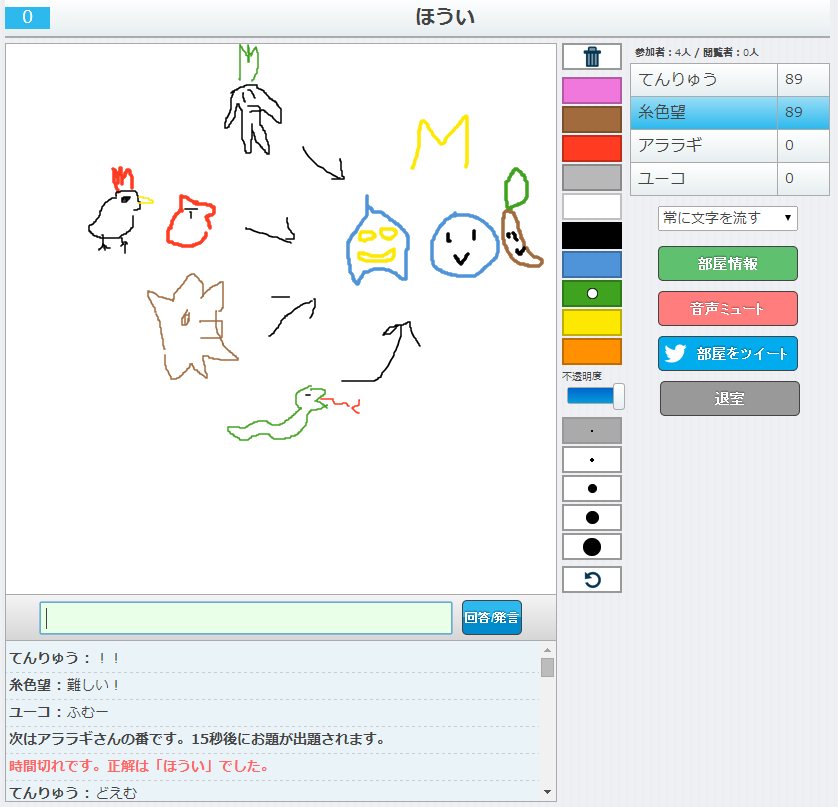
Task: Select player てんりゅう in participant list
Action: (730, 80)
